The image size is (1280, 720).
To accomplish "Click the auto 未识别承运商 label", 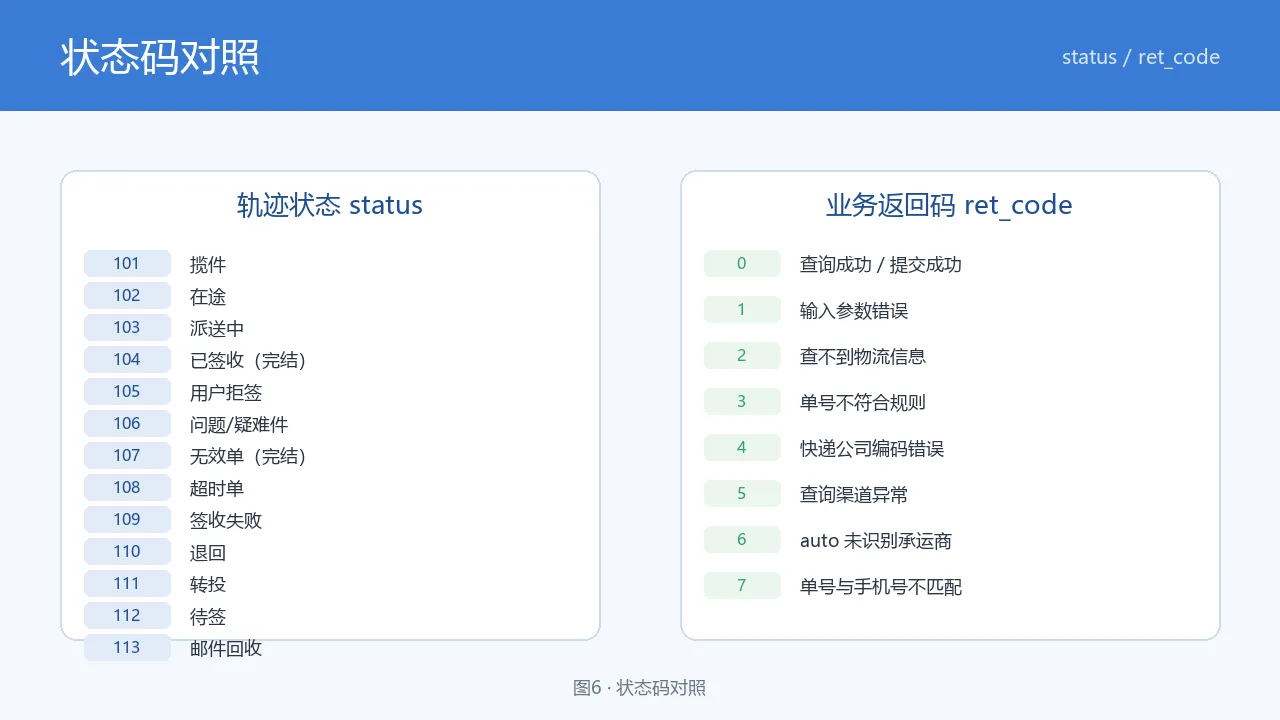I will [876, 541].
